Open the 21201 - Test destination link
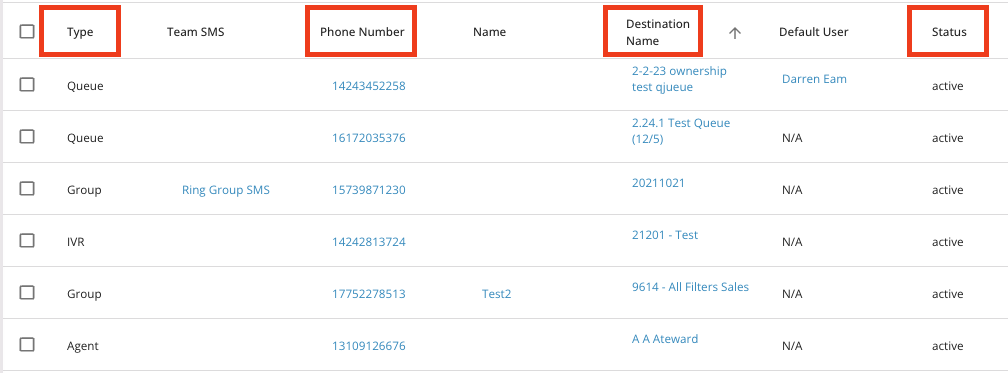Image resolution: width=1008 pixels, height=373 pixels. pos(665,235)
